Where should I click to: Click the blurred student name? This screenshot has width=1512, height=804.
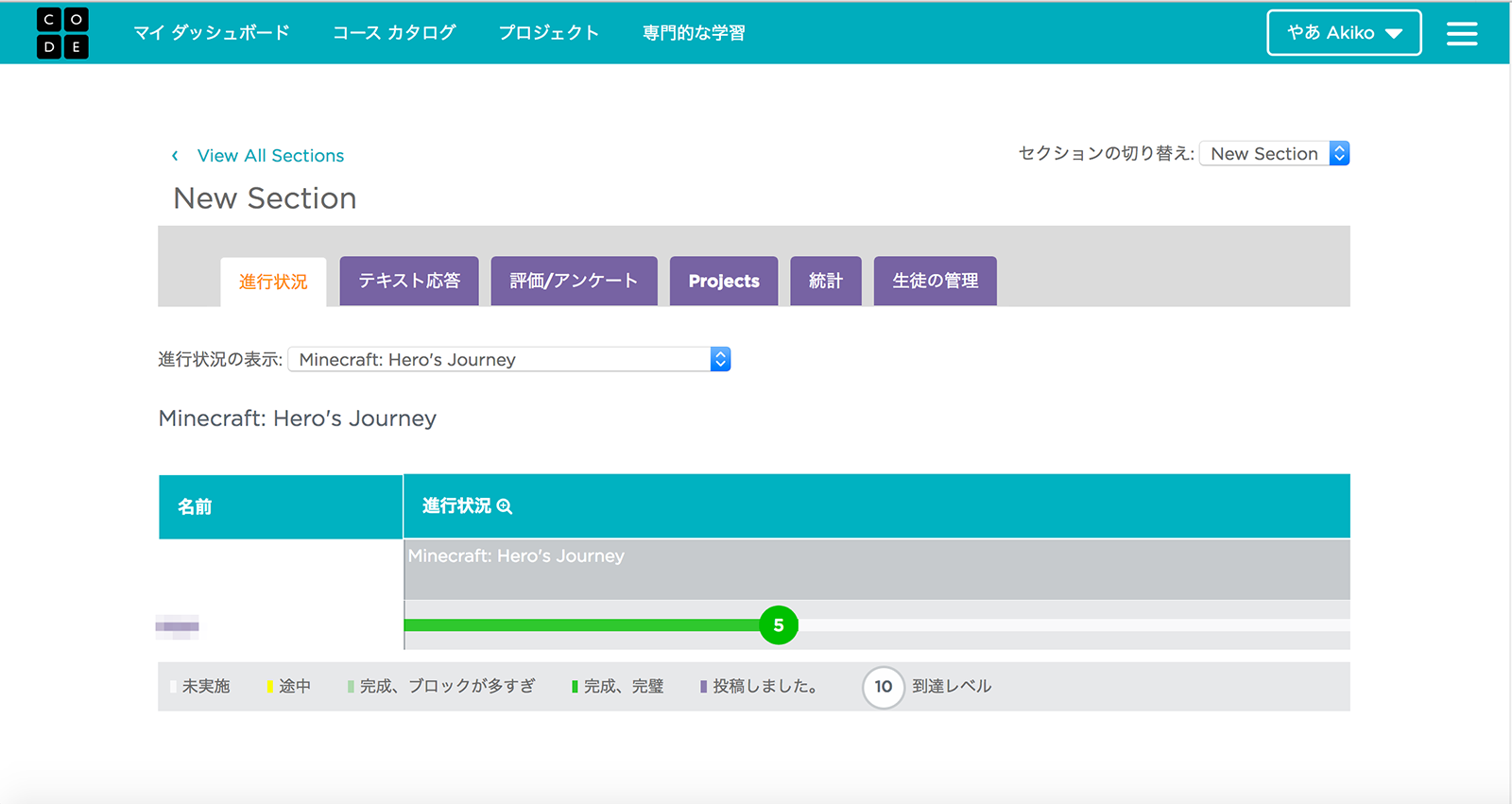(x=177, y=625)
